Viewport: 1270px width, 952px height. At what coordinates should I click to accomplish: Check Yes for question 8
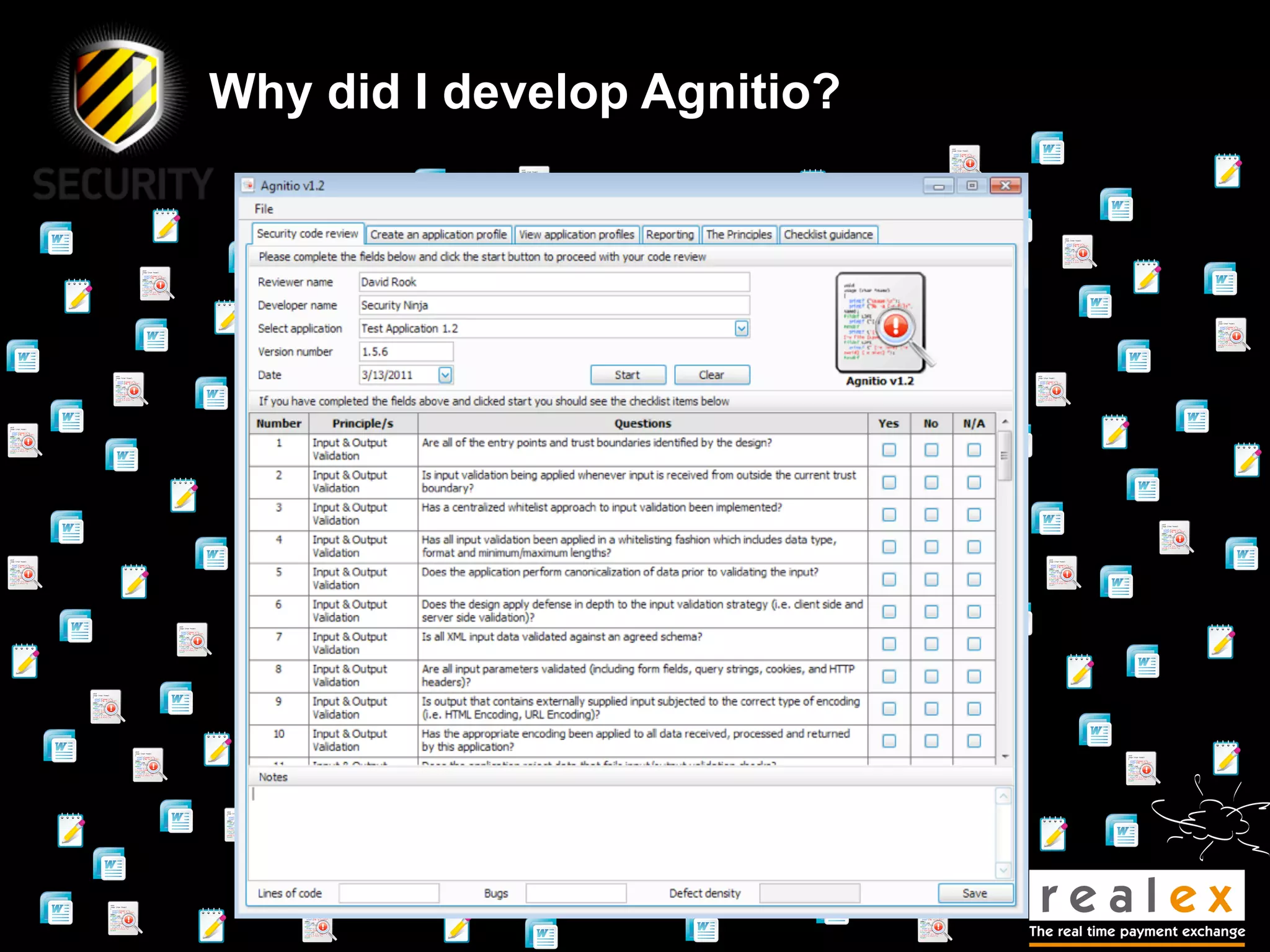tap(889, 676)
